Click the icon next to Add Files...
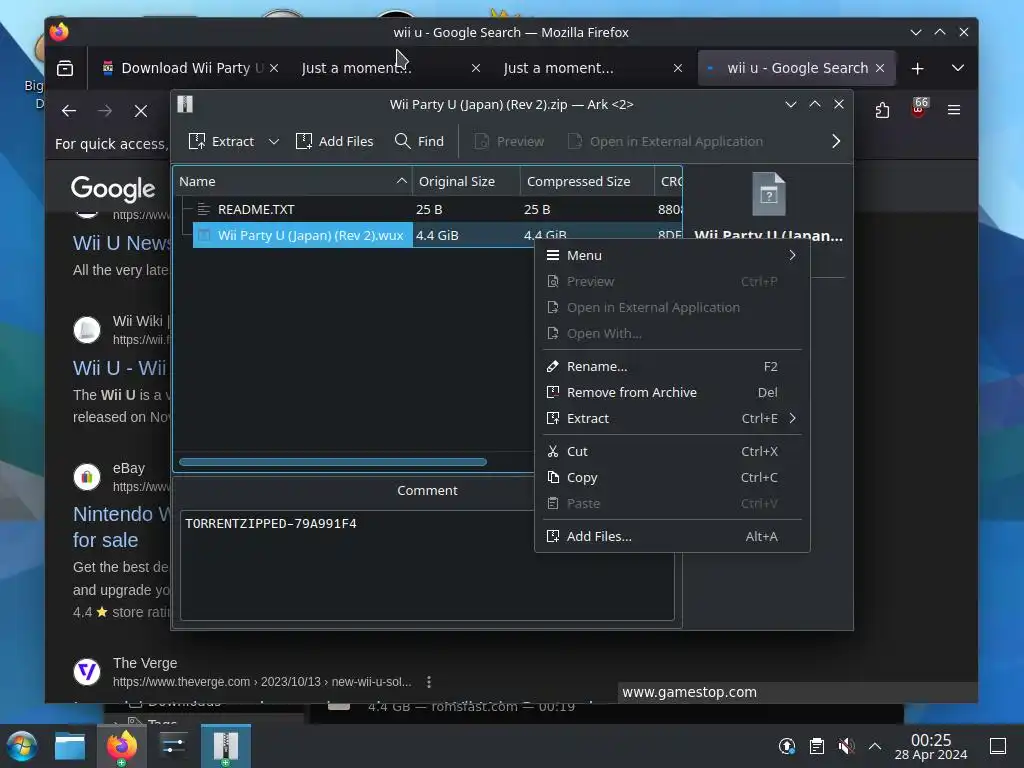Image resolution: width=1024 pixels, height=768 pixels. coord(552,536)
